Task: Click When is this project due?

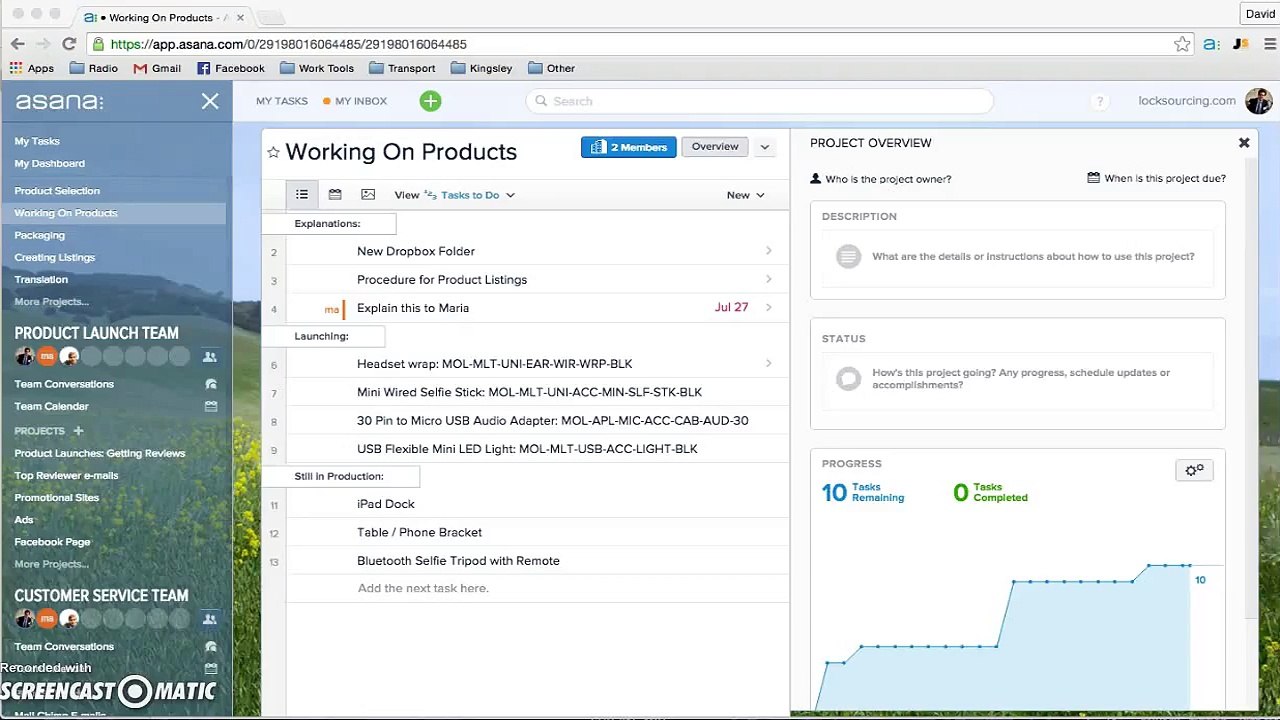Action: pyautogui.click(x=1157, y=179)
